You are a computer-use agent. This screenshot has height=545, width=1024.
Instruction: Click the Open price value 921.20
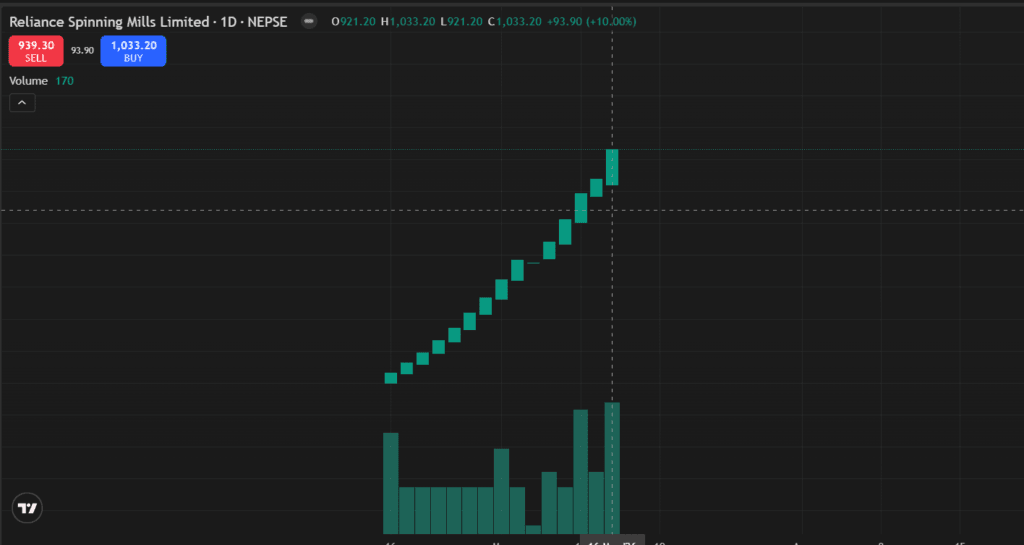click(356, 21)
